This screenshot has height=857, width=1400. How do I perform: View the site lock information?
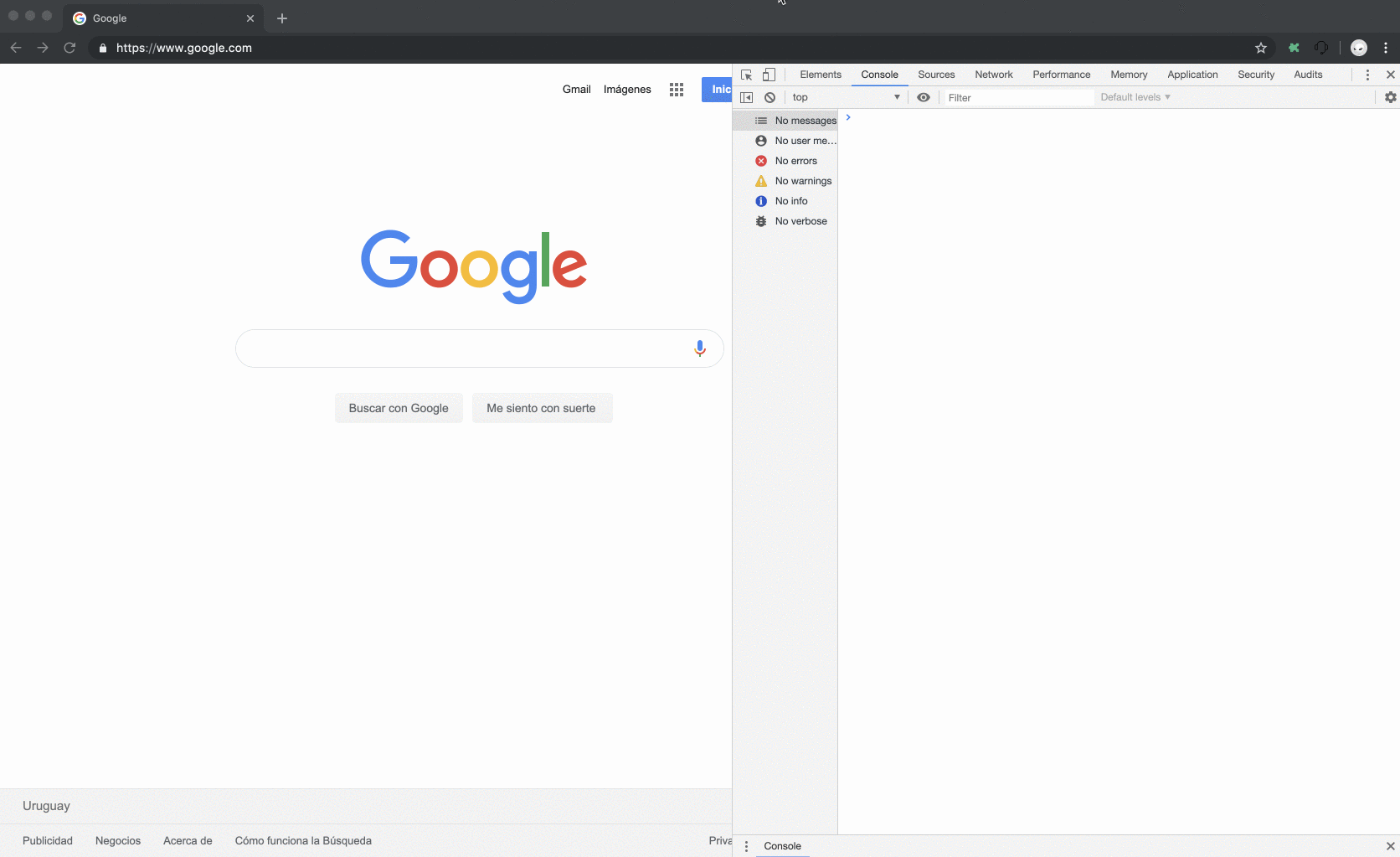[103, 48]
